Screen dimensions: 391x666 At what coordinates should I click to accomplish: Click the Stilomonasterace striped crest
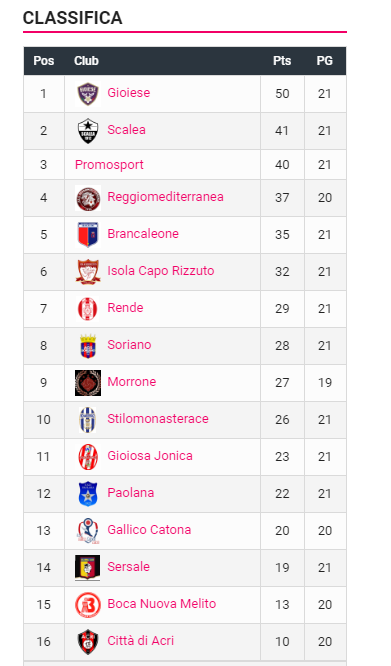pos(88,420)
